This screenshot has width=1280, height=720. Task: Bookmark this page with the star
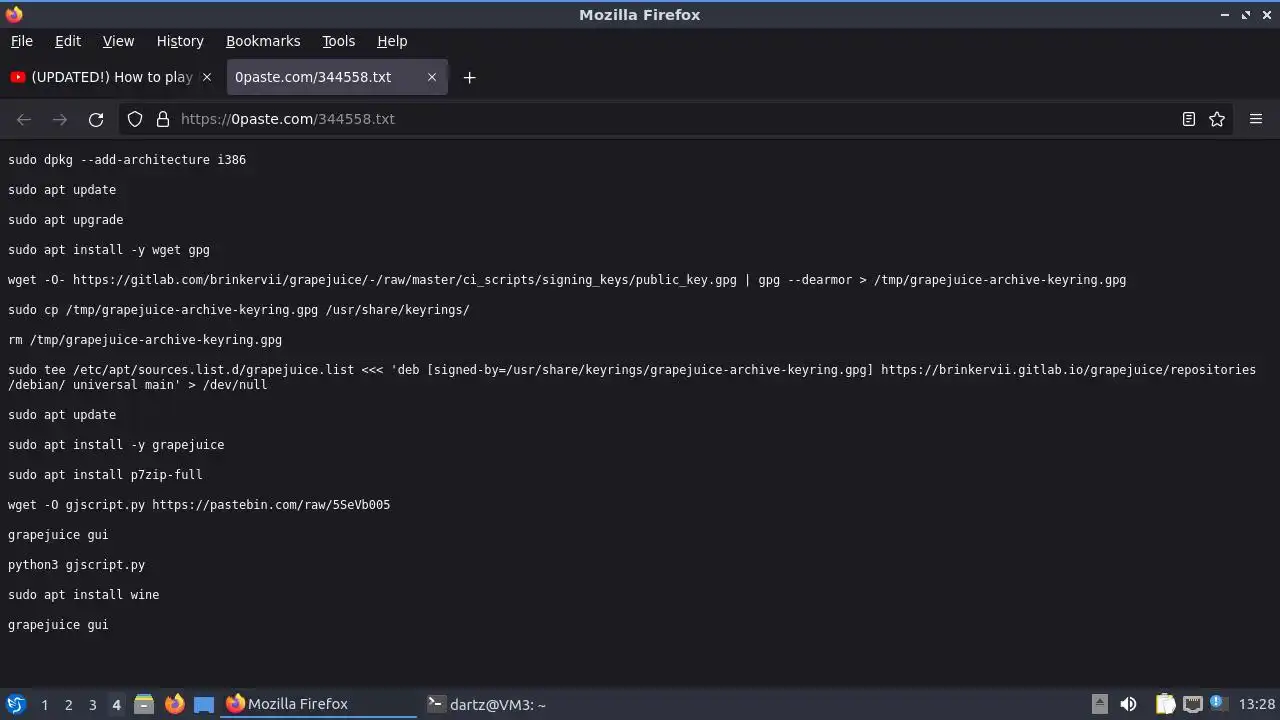[x=1217, y=119]
